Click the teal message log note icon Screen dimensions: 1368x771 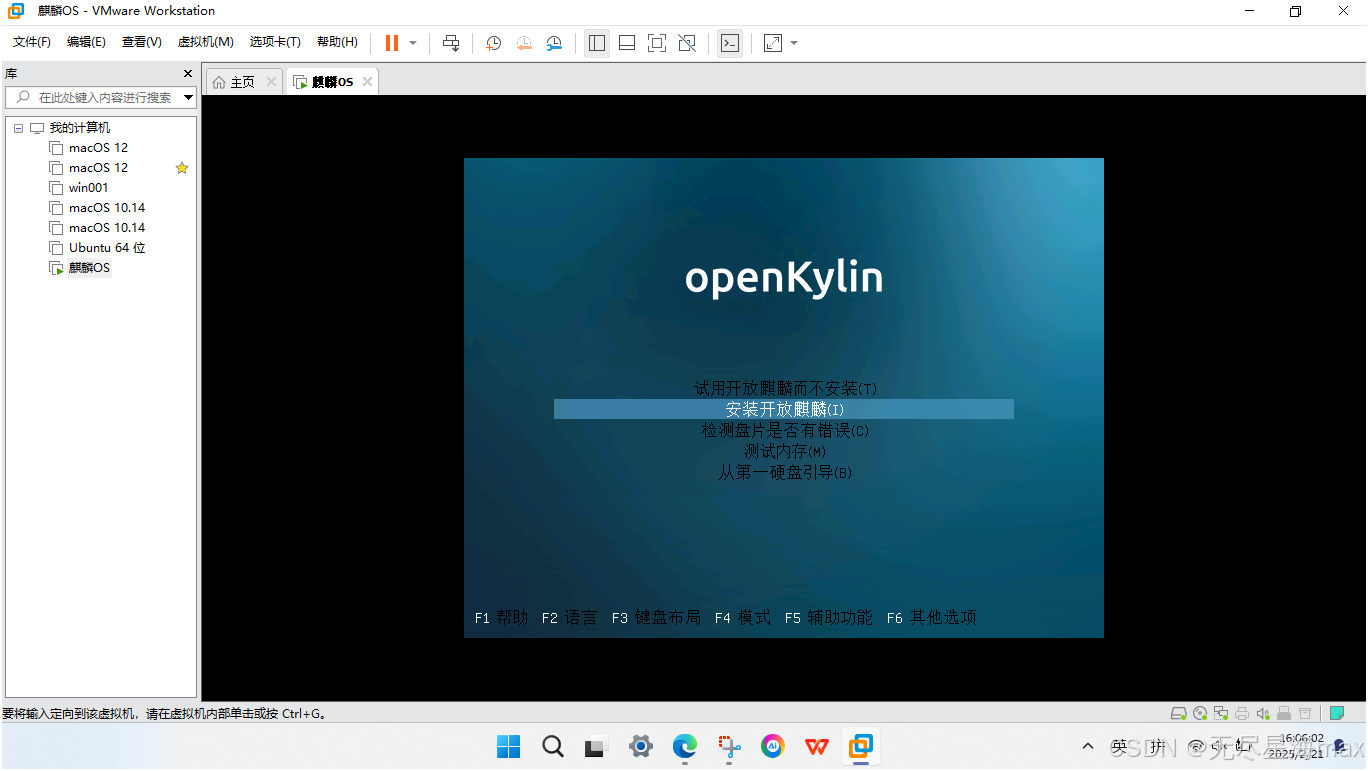point(1337,713)
